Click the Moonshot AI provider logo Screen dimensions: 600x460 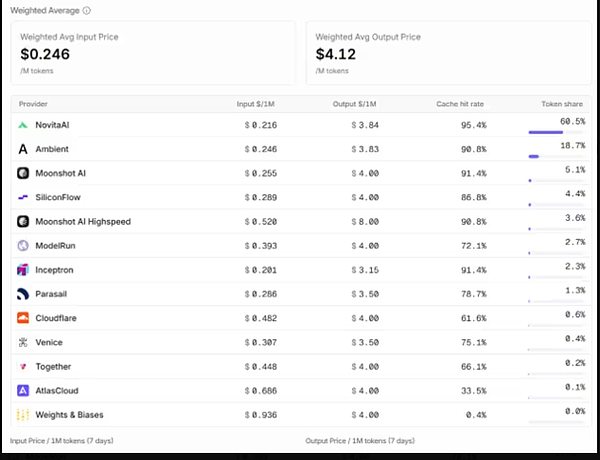point(23,173)
